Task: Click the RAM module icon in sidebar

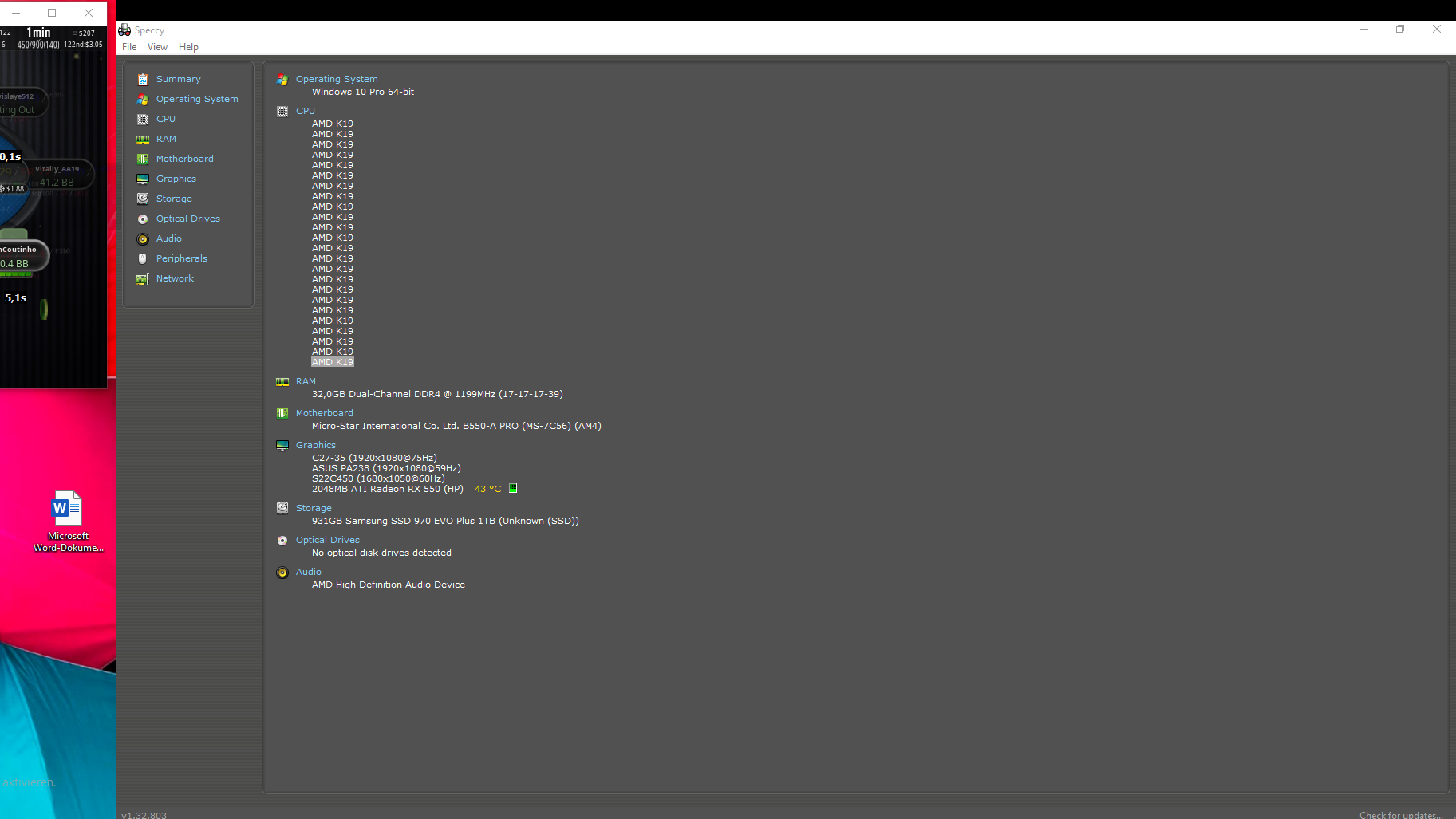Action: click(143, 139)
